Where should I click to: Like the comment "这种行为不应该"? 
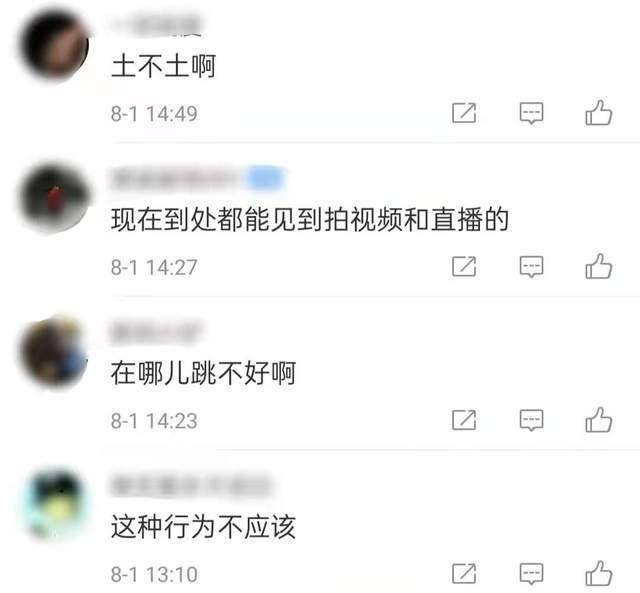(x=598, y=573)
